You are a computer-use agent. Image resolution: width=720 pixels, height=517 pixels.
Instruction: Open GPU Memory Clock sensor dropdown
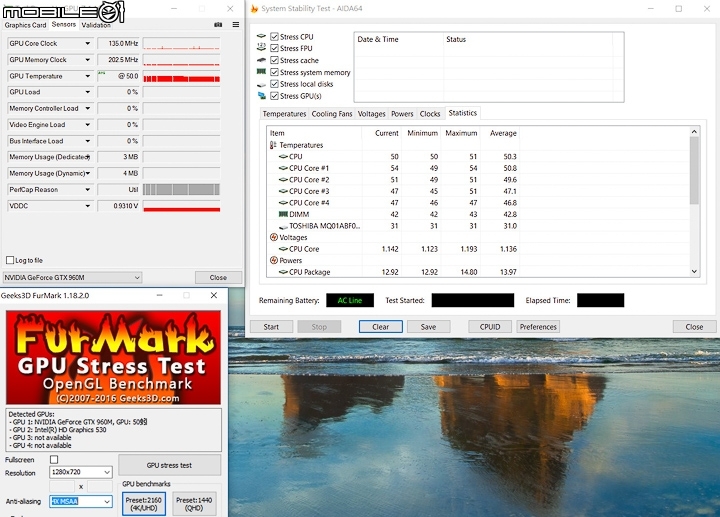coord(87,60)
